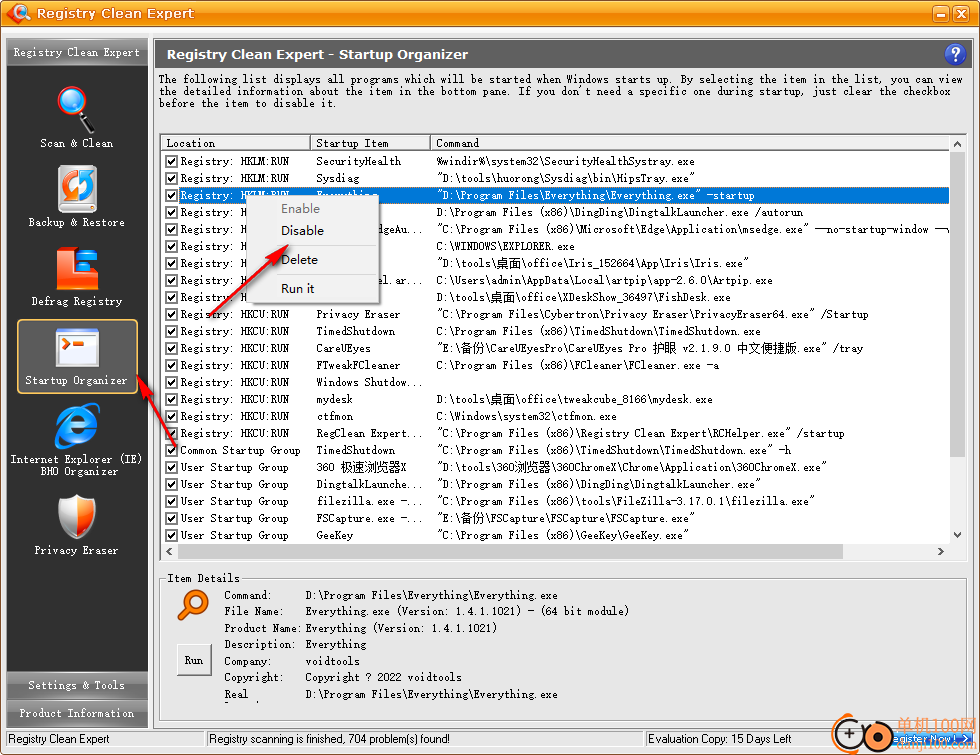Click the Common Startup Group row label

240,450
